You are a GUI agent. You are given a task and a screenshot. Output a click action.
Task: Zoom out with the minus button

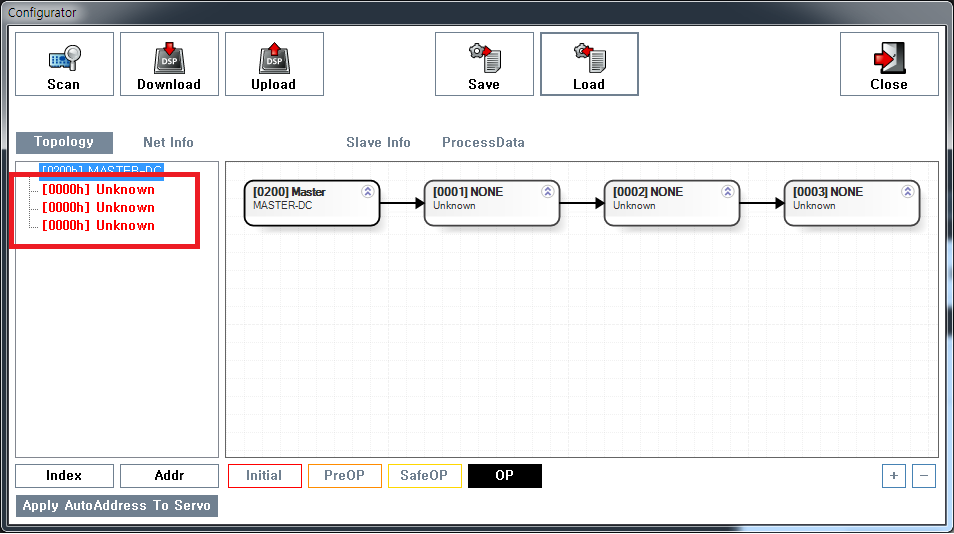pos(924,476)
